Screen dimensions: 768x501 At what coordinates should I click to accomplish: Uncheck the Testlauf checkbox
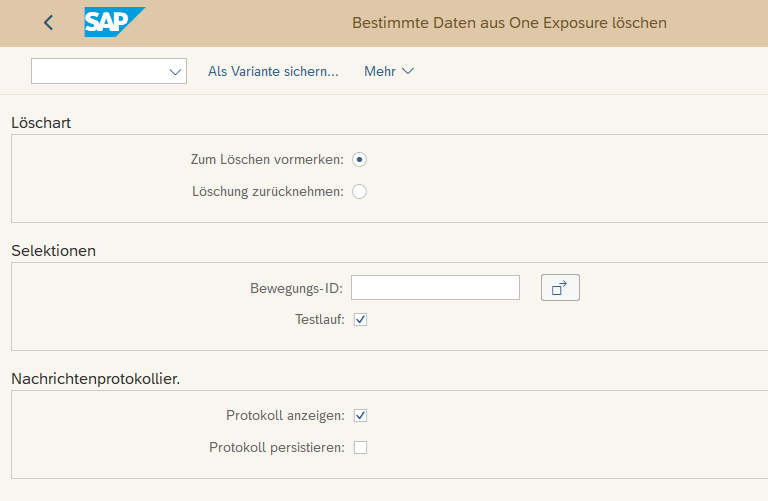point(361,319)
